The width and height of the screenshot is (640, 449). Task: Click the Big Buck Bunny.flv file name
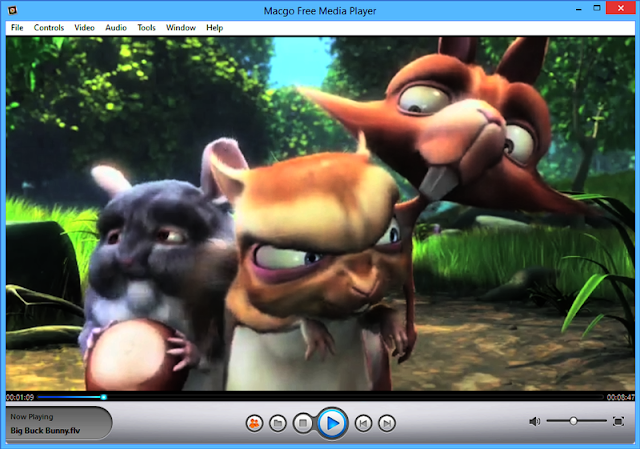coord(45,430)
